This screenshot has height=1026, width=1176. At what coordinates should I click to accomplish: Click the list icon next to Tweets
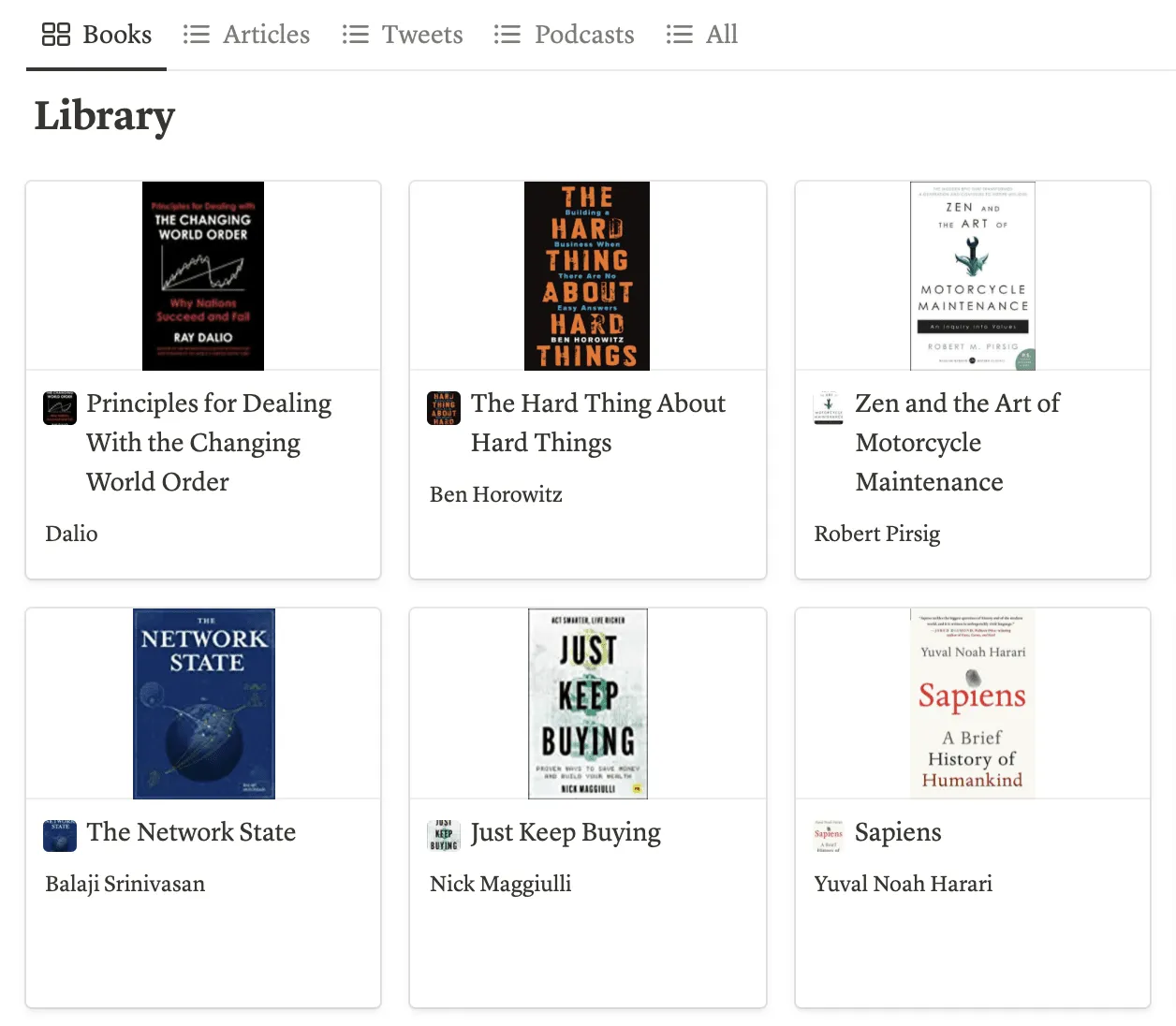point(356,35)
